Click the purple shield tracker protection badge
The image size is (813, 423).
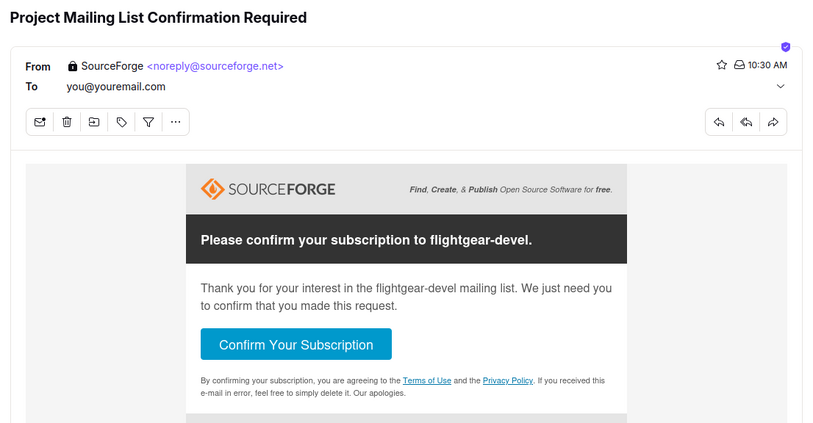click(786, 47)
